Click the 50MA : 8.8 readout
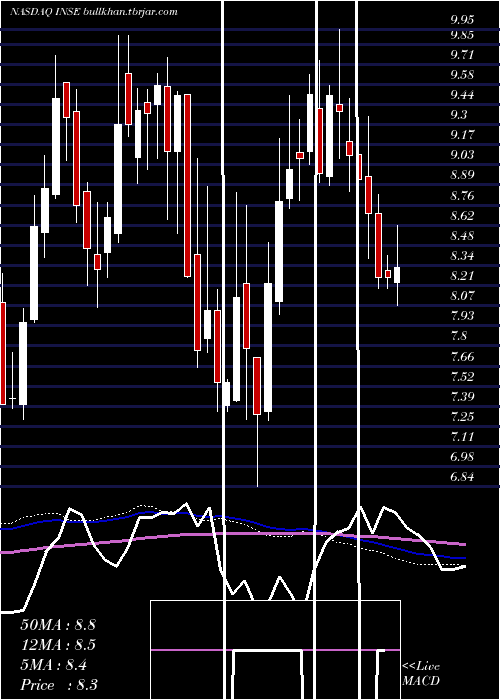The image size is (500, 700). (x=58, y=625)
